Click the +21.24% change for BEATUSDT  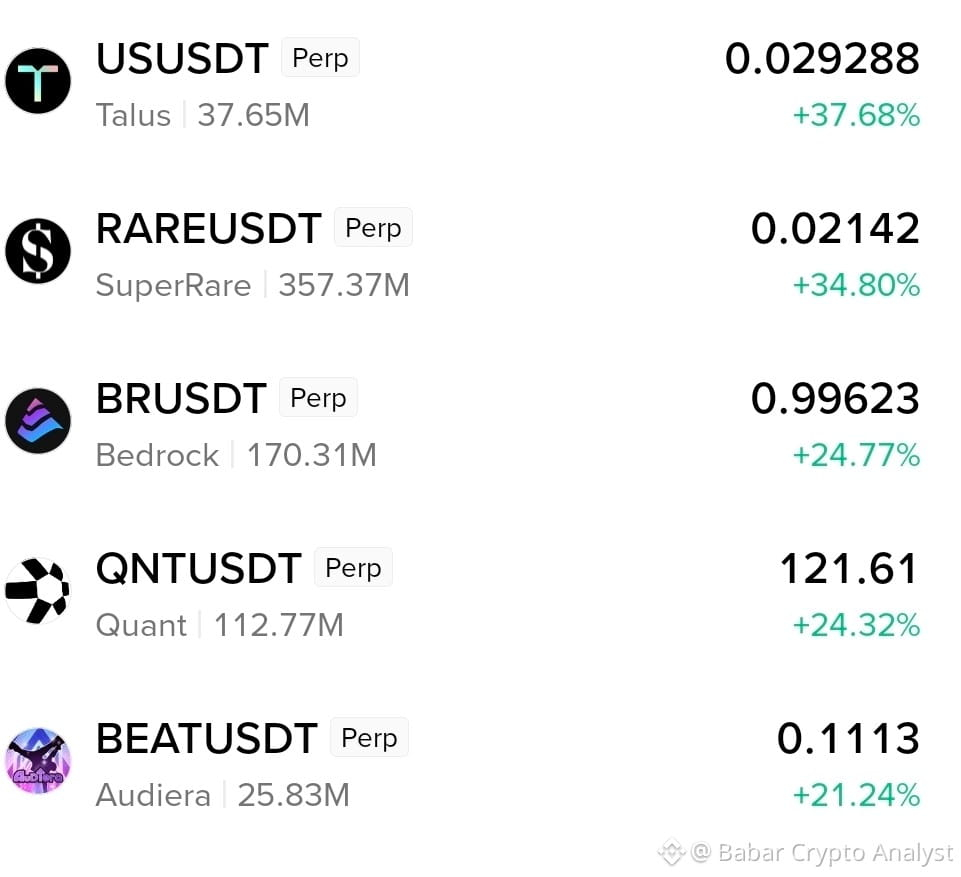[856, 795]
